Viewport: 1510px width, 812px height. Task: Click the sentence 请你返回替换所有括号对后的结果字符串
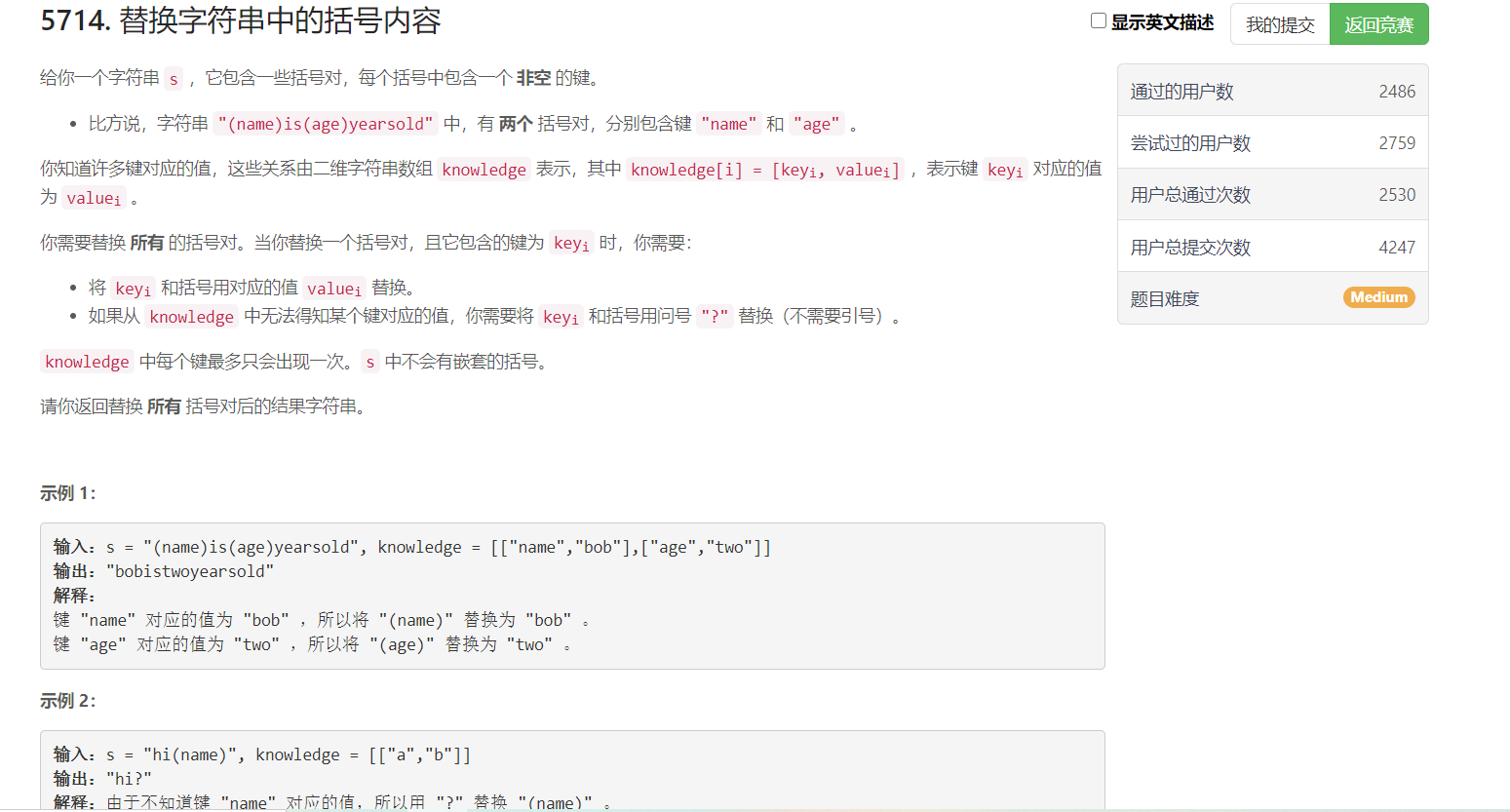(x=204, y=406)
